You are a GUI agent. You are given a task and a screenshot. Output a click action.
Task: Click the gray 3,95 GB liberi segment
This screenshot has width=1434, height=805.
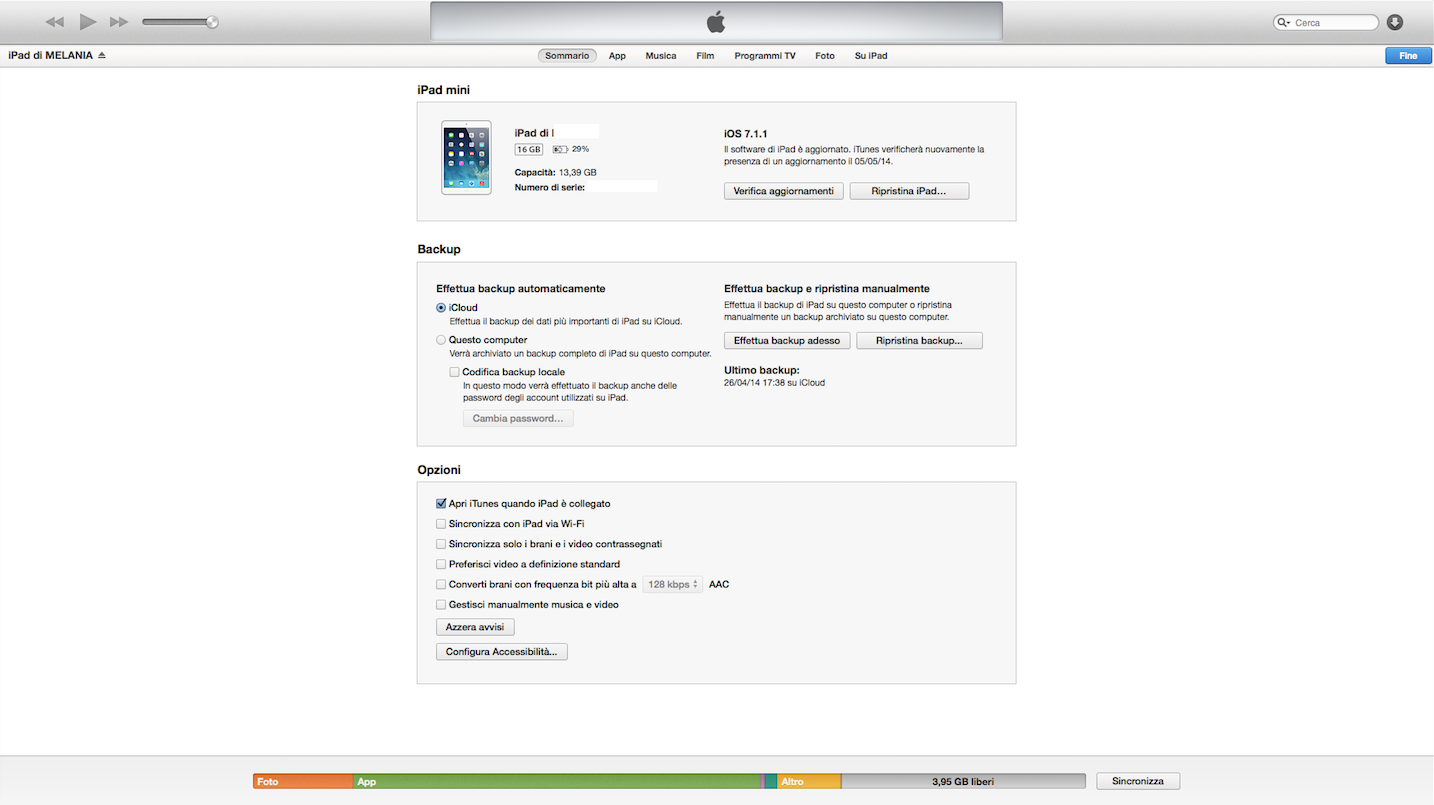963,781
